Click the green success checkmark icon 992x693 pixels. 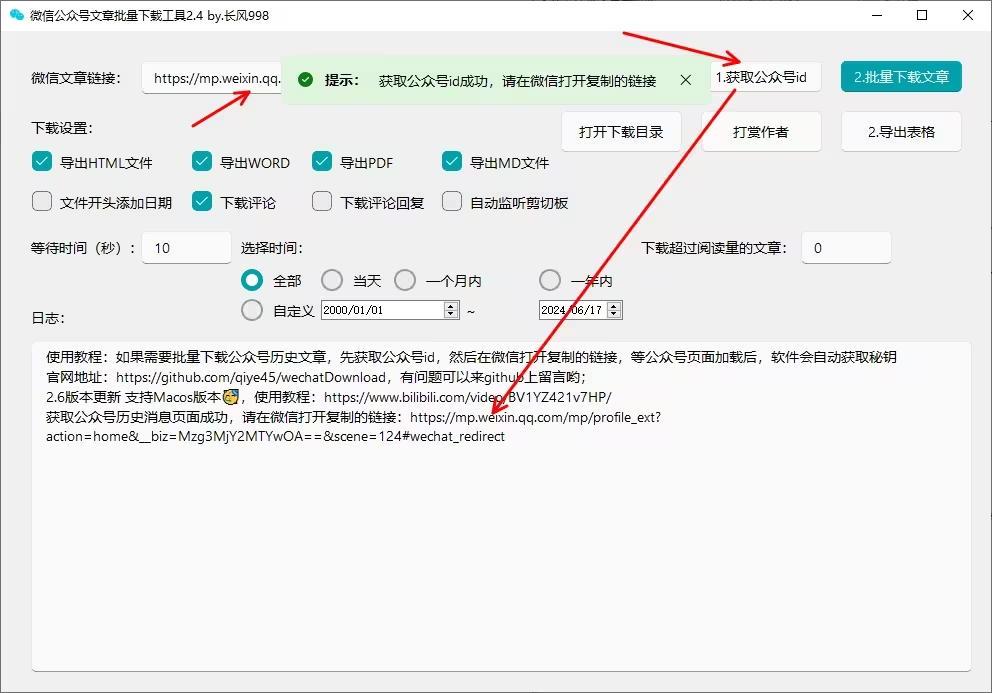click(x=306, y=80)
